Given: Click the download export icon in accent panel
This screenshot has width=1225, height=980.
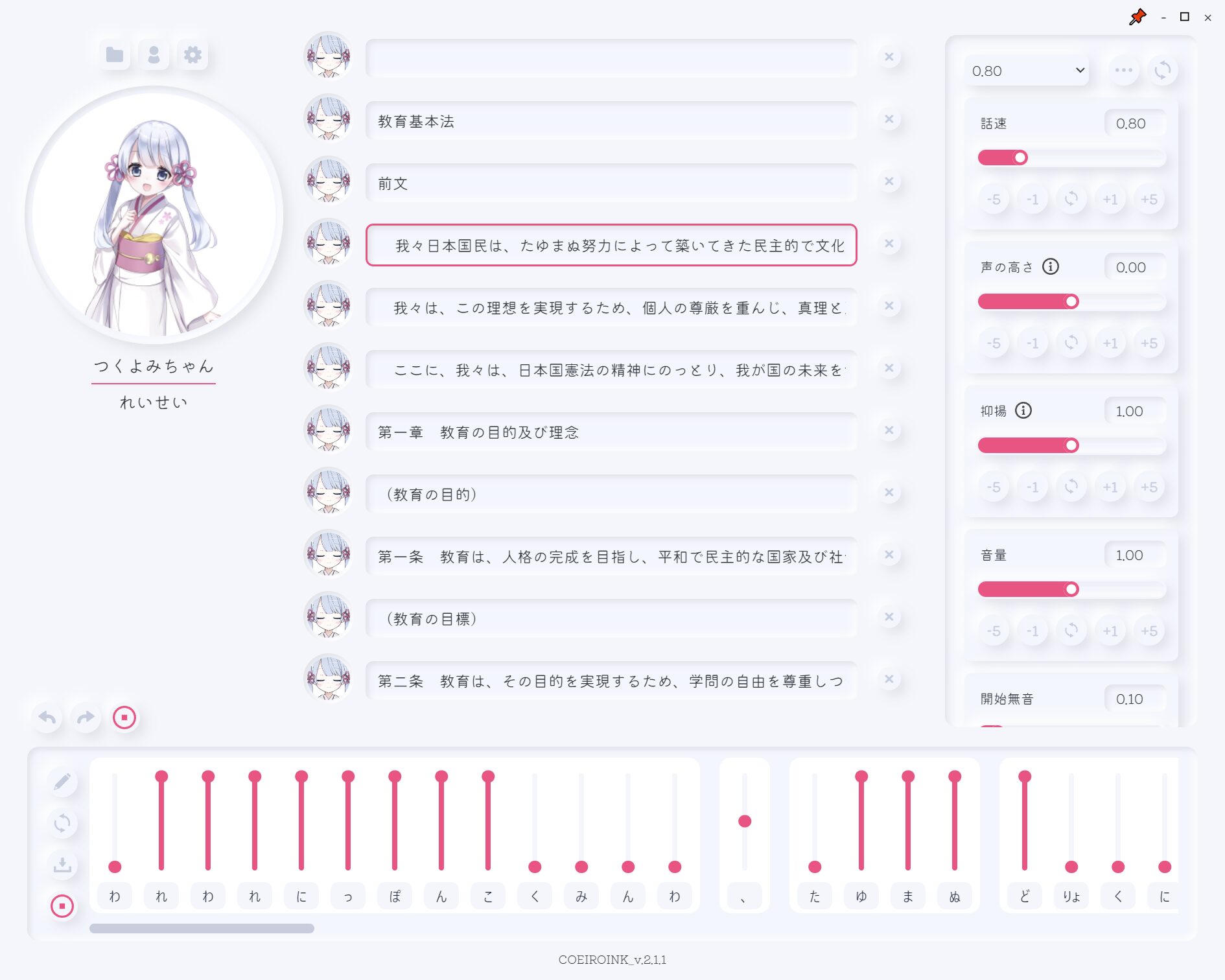Looking at the screenshot, I should click(x=62, y=865).
